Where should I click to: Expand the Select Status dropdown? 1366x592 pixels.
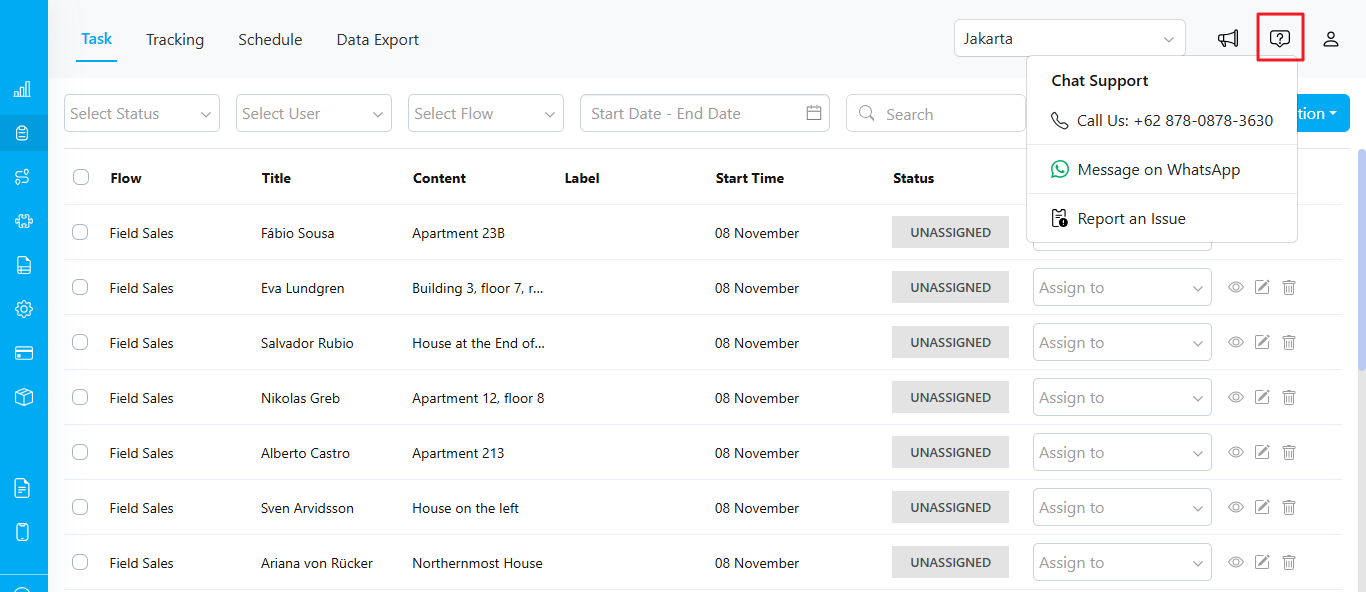pyautogui.click(x=142, y=113)
